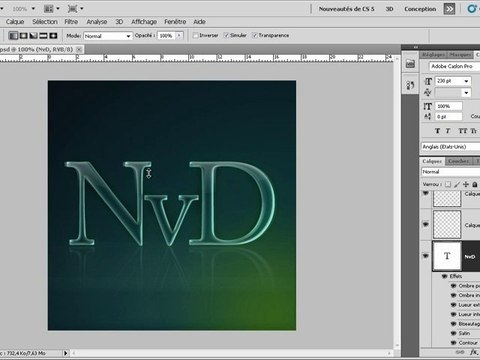
Task: Switch to the 3D workspace button
Action: coord(389,9)
